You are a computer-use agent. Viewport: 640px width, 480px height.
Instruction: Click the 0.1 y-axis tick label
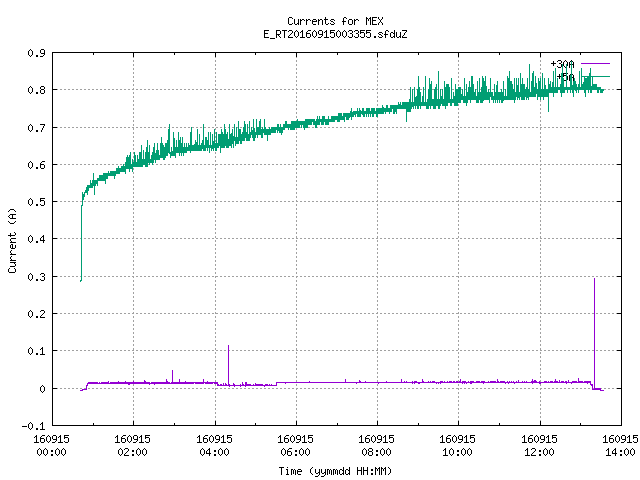pos(36,351)
